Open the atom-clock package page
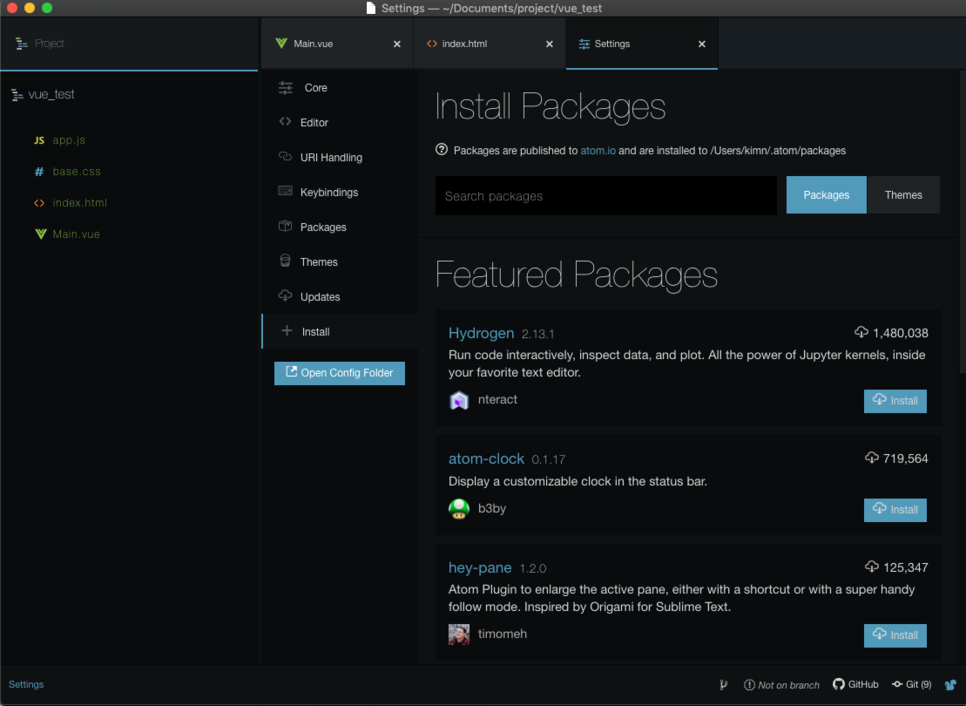 tap(486, 458)
